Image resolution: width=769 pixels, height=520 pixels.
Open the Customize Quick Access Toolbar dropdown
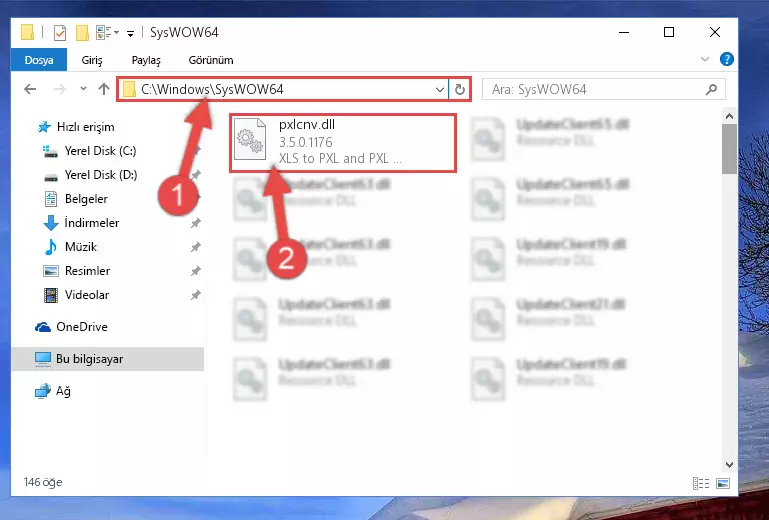130,33
